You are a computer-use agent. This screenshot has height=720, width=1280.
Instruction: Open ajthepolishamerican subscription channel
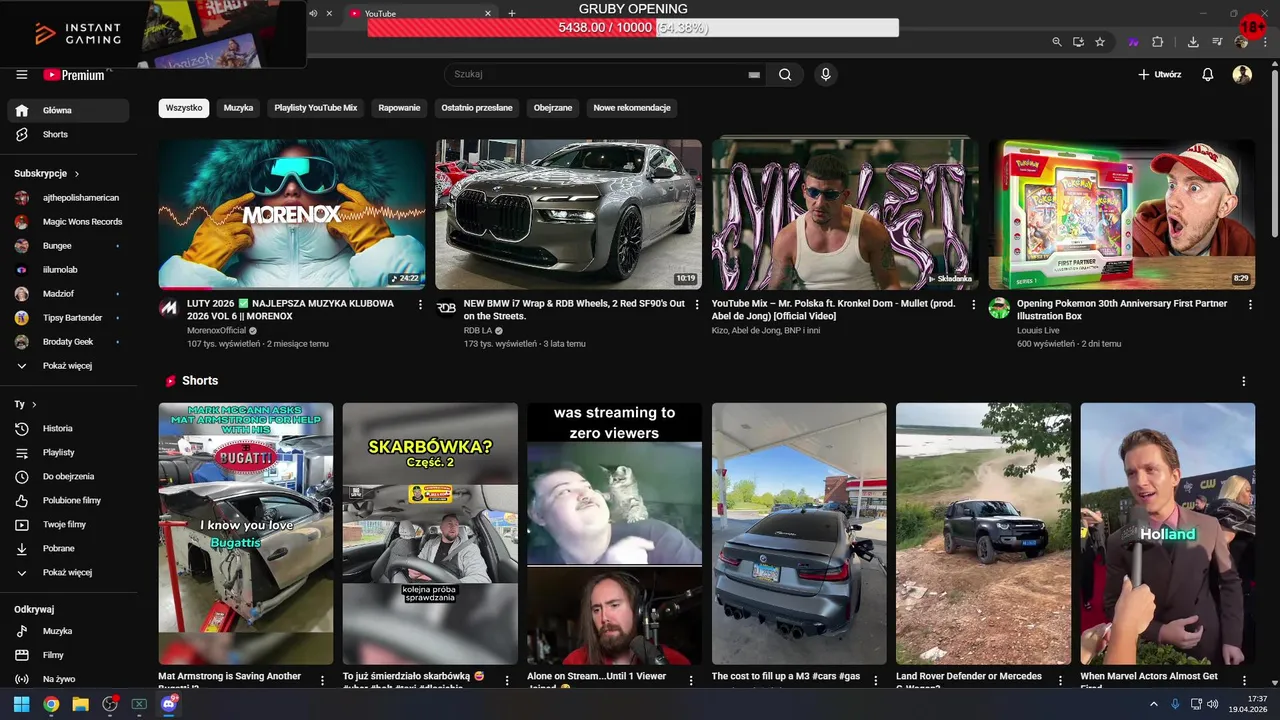point(68,198)
